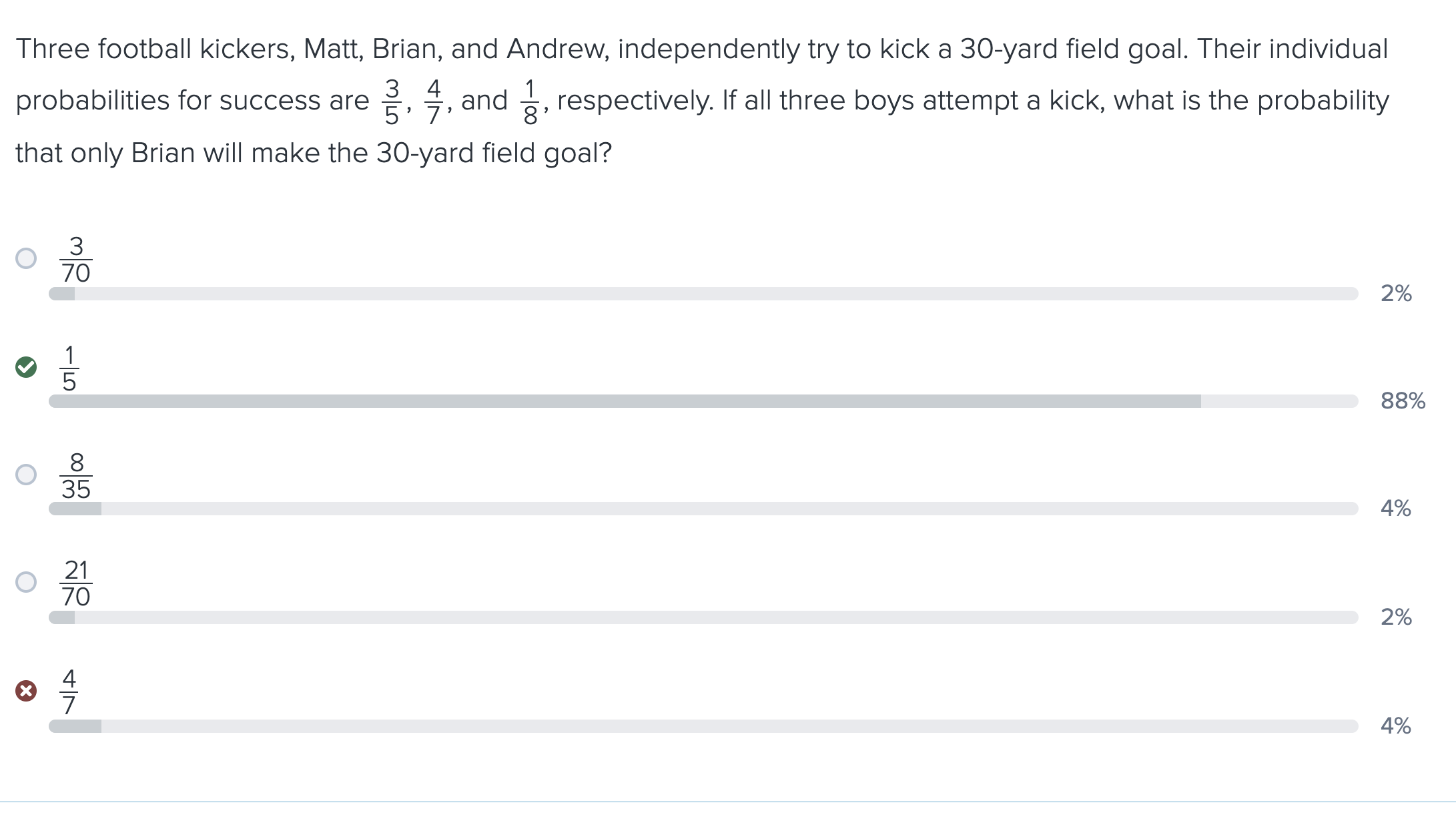The width and height of the screenshot is (1456, 813).
Task: Click the 2% label for the 3/70 option
Action: pos(1396,293)
